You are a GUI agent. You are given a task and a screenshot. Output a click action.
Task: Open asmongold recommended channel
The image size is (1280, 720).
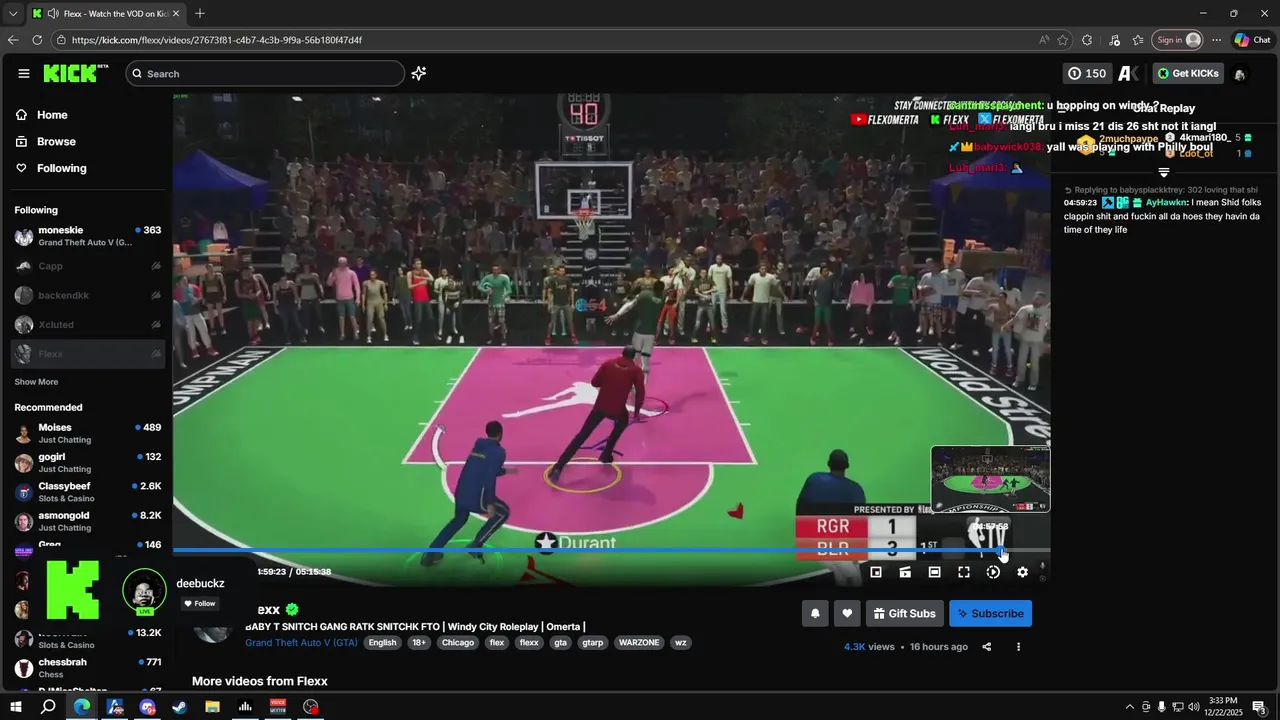coord(88,521)
